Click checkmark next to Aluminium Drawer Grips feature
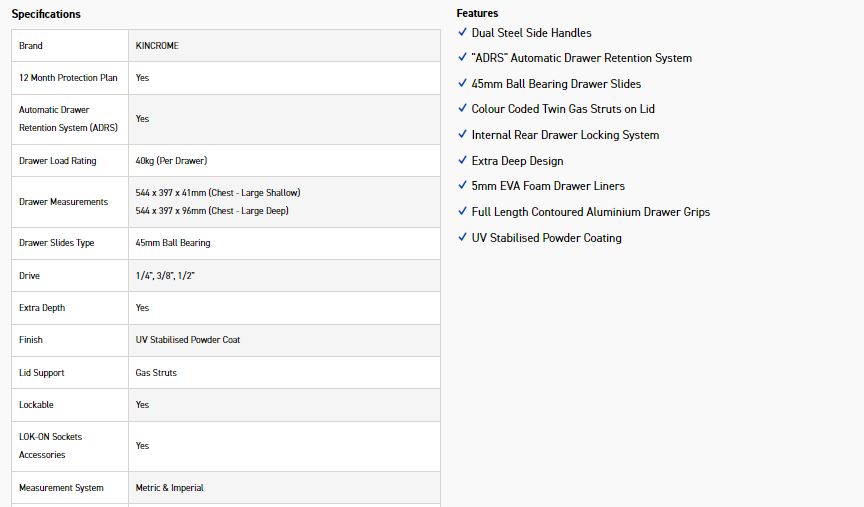The height and width of the screenshot is (507, 864). 462,212
